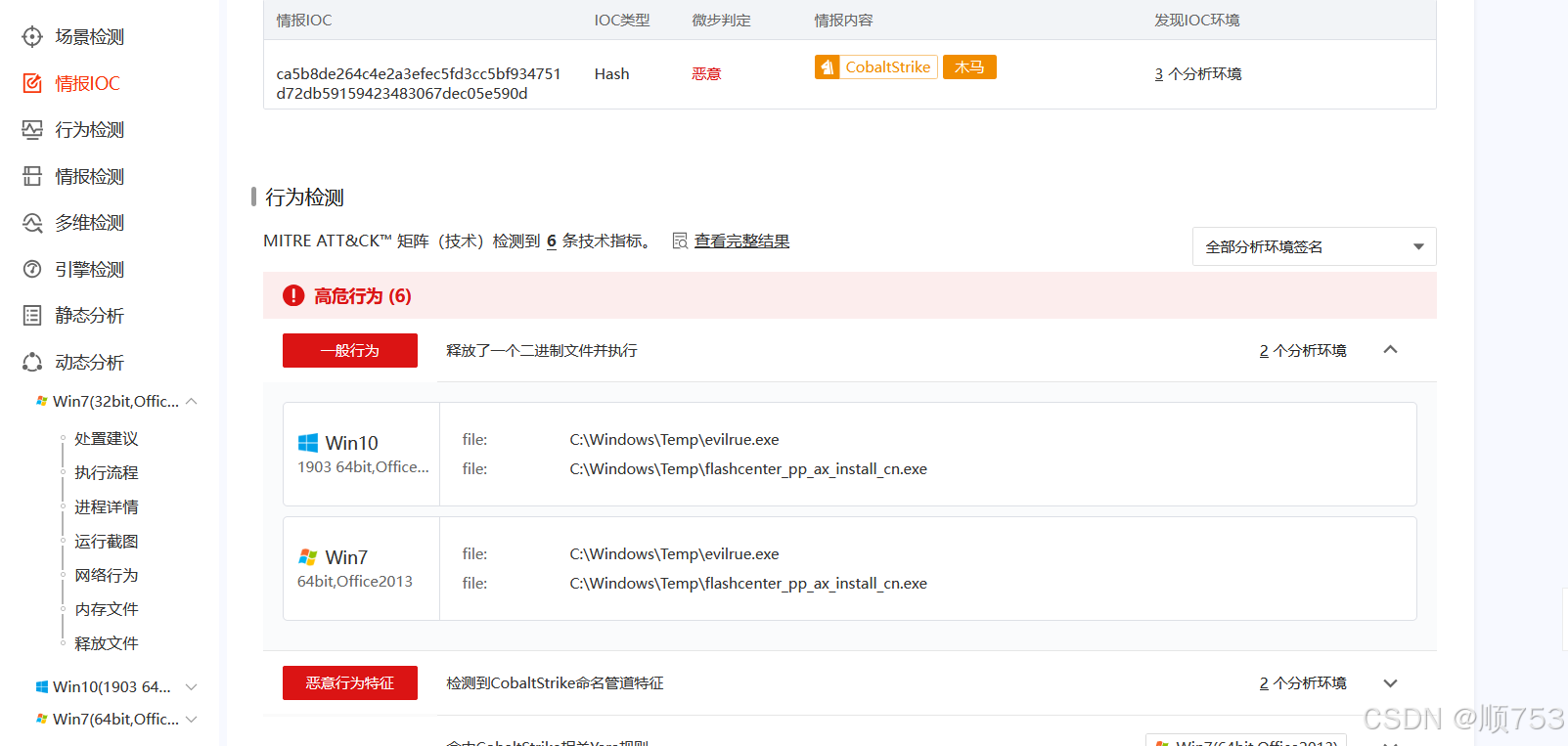Select 处置建议 tree item
This screenshot has height=746, width=1568.
click(x=107, y=439)
